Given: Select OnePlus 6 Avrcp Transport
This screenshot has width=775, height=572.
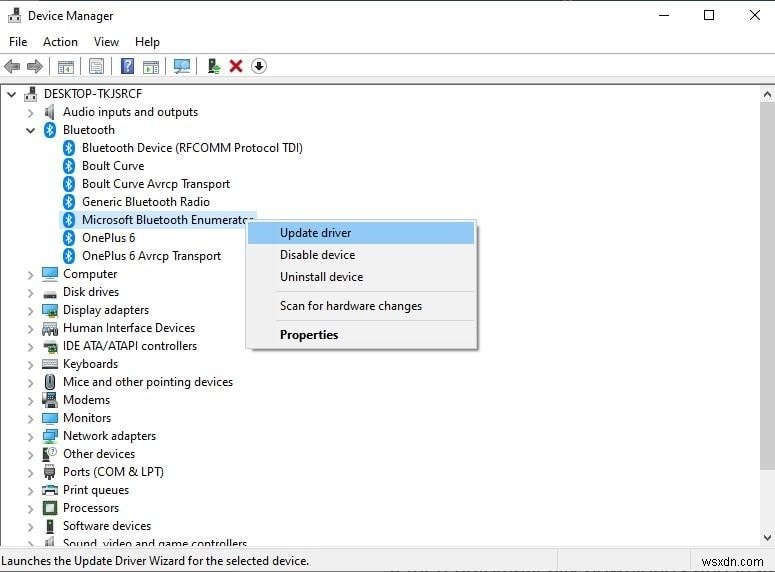Looking at the screenshot, I should coord(152,256).
